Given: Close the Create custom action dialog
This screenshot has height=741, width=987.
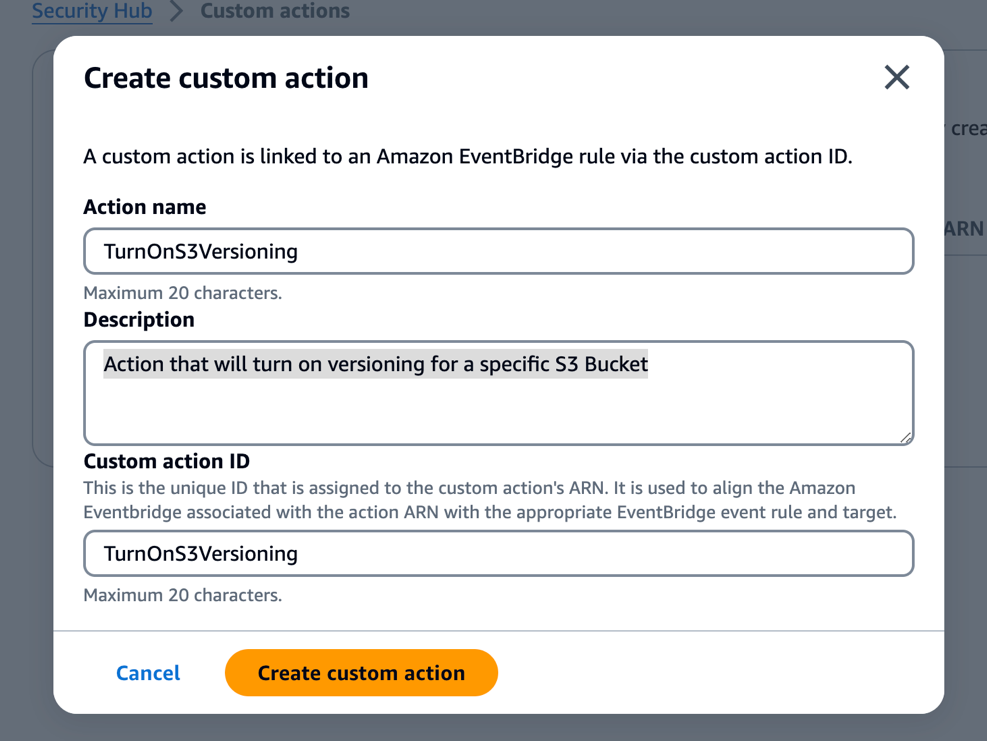Looking at the screenshot, I should (x=897, y=77).
